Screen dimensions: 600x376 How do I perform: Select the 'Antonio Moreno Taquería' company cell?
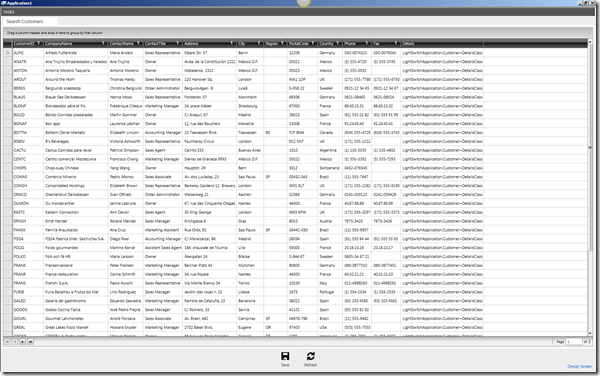tap(76, 70)
